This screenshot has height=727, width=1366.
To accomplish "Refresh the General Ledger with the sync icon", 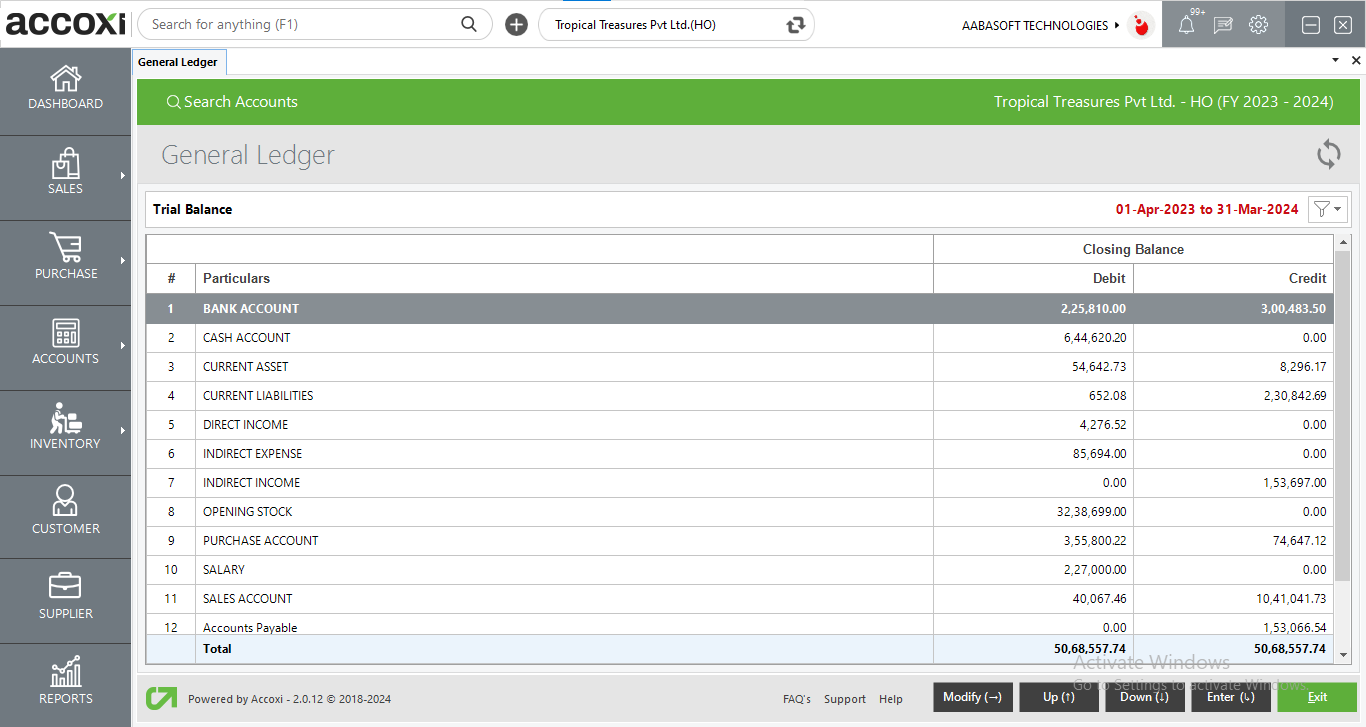I will (1328, 154).
